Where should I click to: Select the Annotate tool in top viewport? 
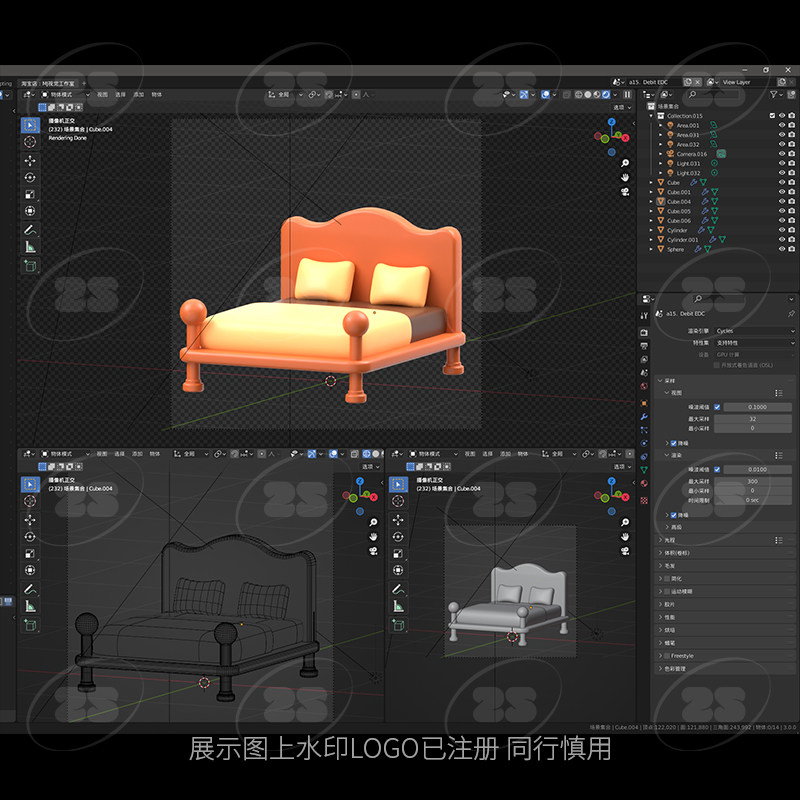pyautogui.click(x=30, y=230)
